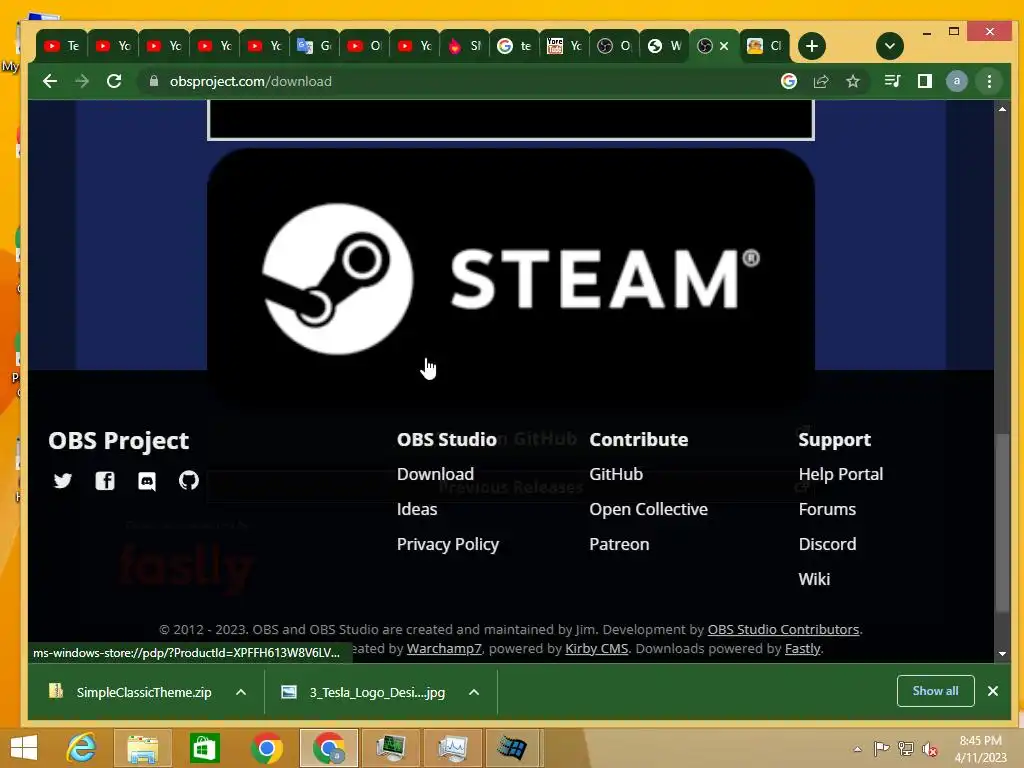Open the Privacy Policy link
Image resolution: width=1024 pixels, height=768 pixels.
coord(447,544)
